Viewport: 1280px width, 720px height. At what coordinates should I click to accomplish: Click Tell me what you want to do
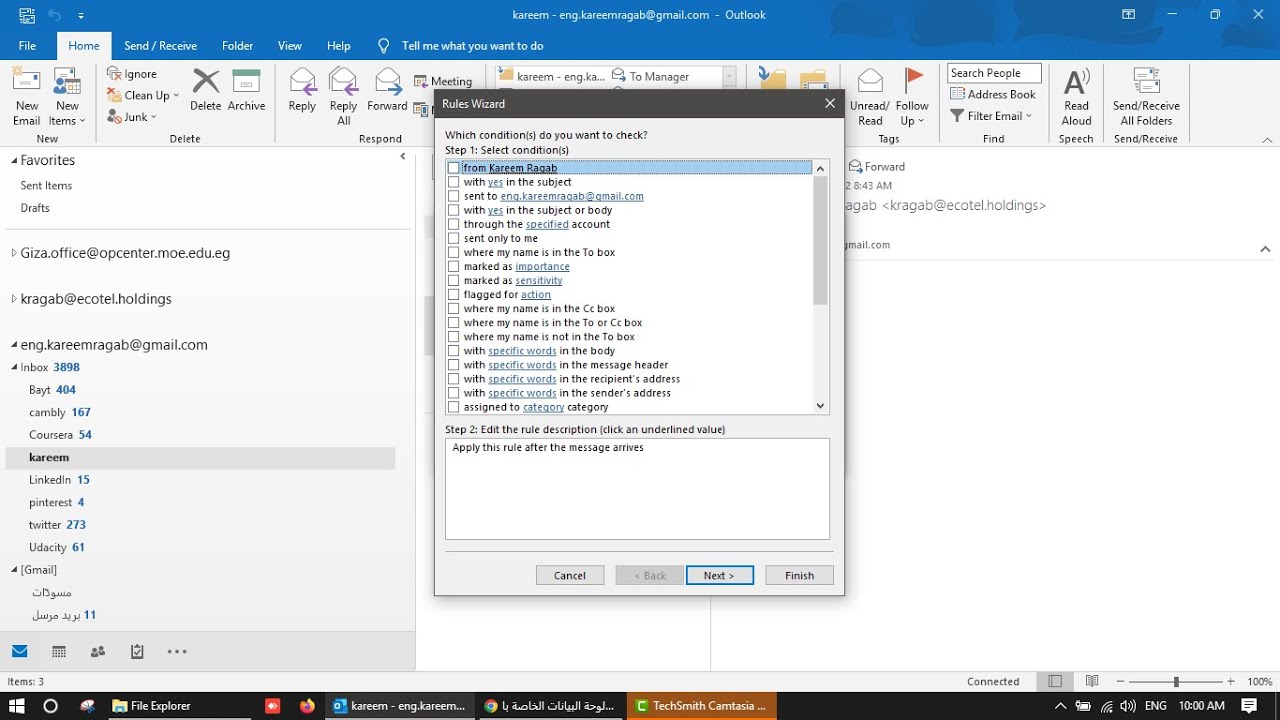click(472, 46)
